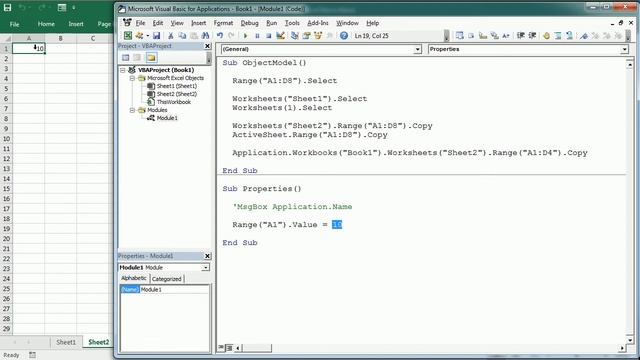Open the Properties procedure dropdown
Screen dimensions: 640x360
624,49
